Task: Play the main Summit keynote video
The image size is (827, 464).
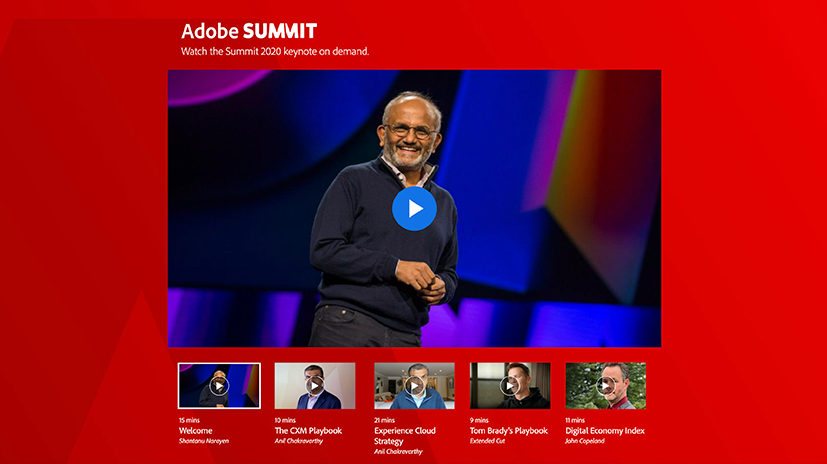Action: pos(414,208)
